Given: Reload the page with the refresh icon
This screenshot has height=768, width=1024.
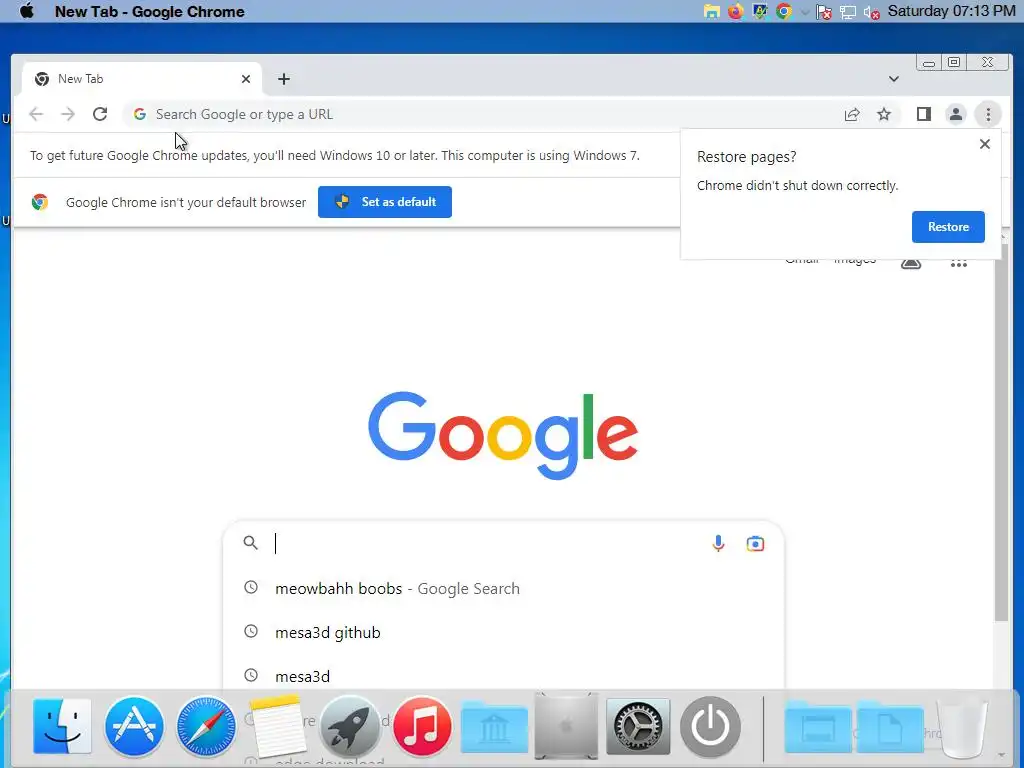Looking at the screenshot, I should pos(100,114).
